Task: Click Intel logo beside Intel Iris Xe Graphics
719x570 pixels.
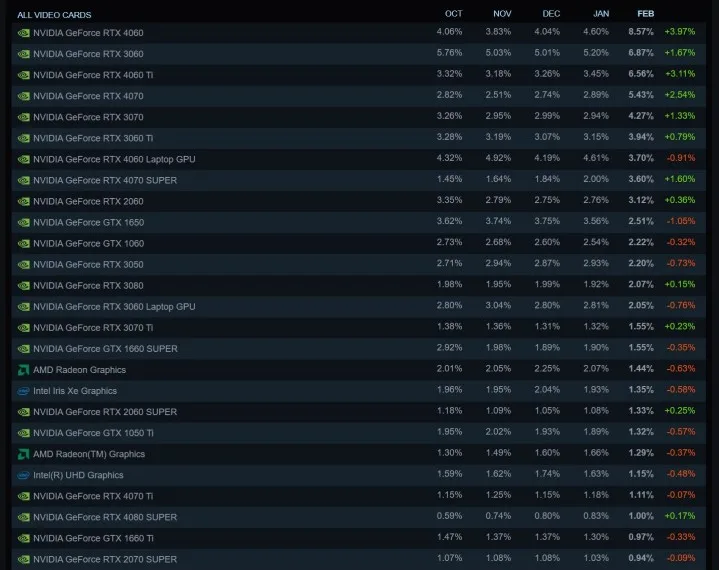Action: click(23, 391)
